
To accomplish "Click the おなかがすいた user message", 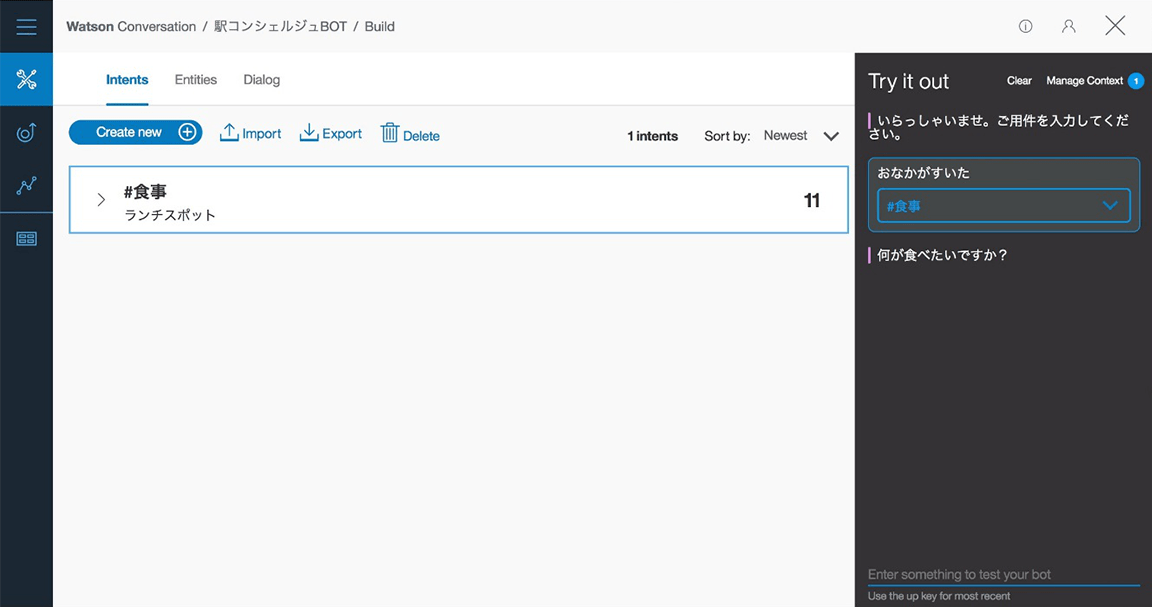I will pos(924,173).
